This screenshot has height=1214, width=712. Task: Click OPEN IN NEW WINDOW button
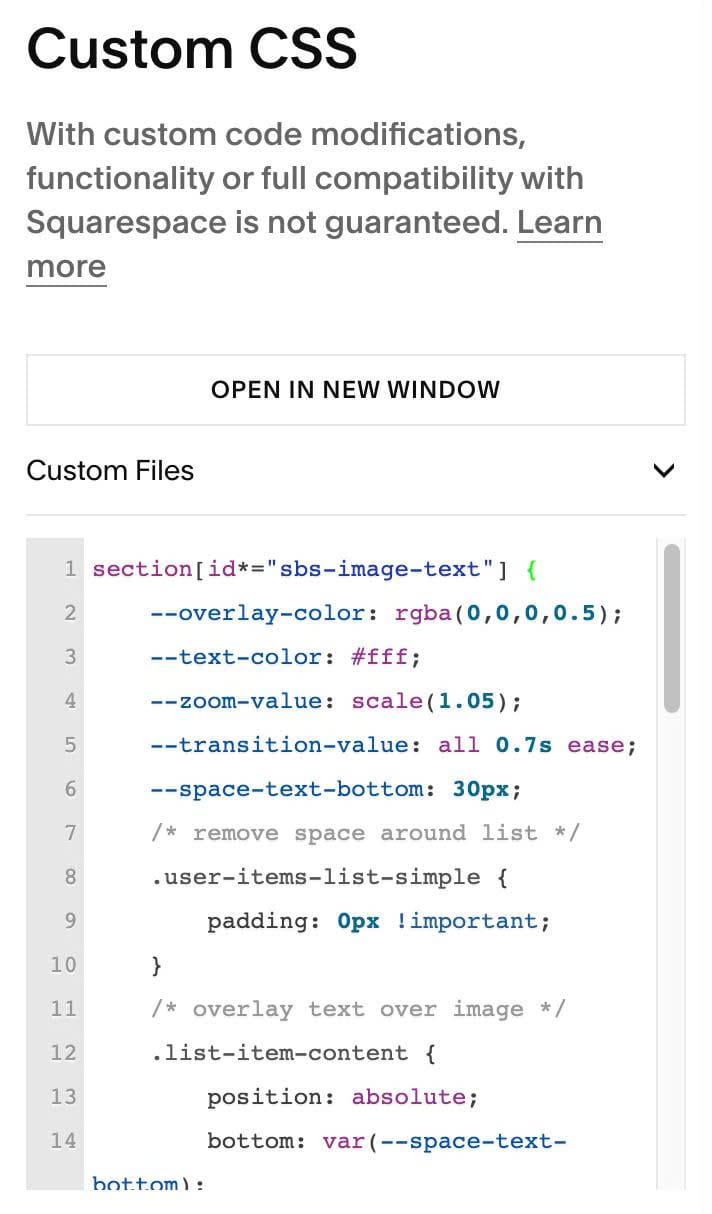click(356, 390)
